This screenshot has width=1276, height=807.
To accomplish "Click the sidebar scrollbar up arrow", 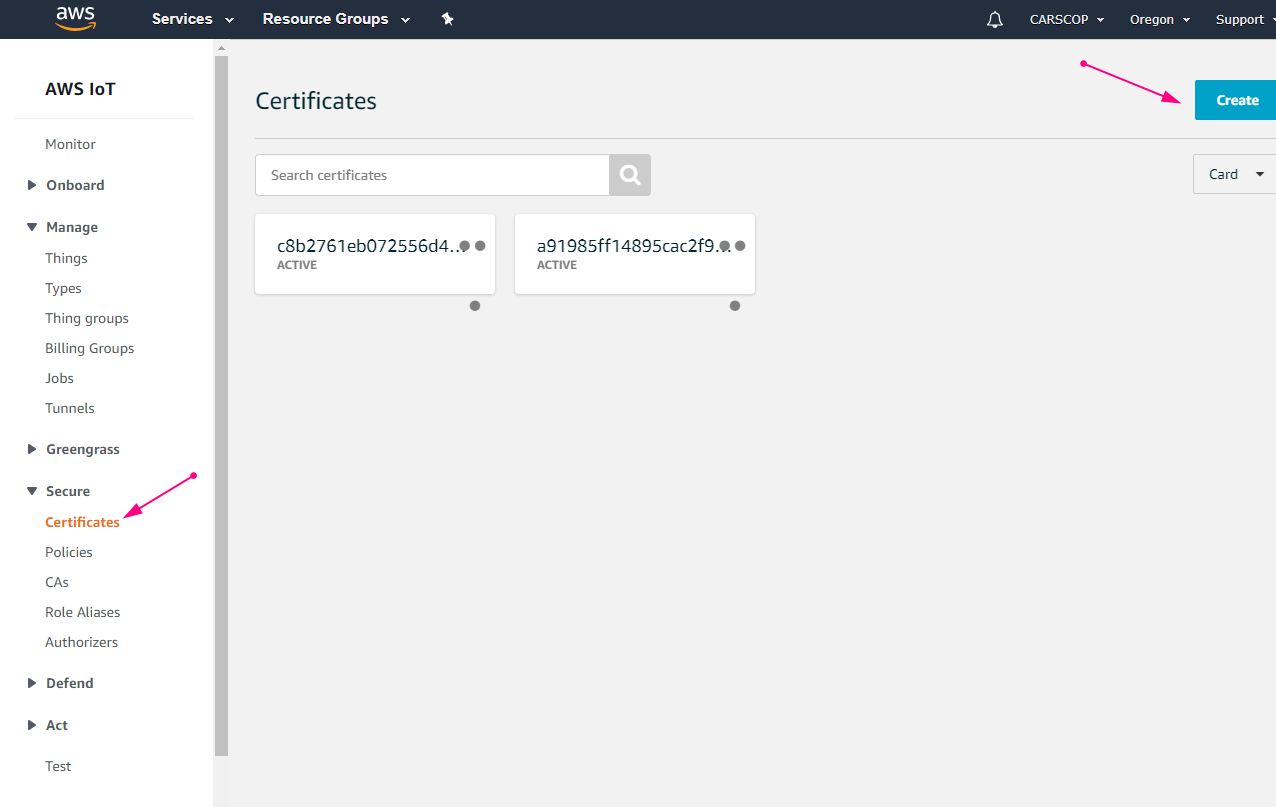I will point(221,47).
